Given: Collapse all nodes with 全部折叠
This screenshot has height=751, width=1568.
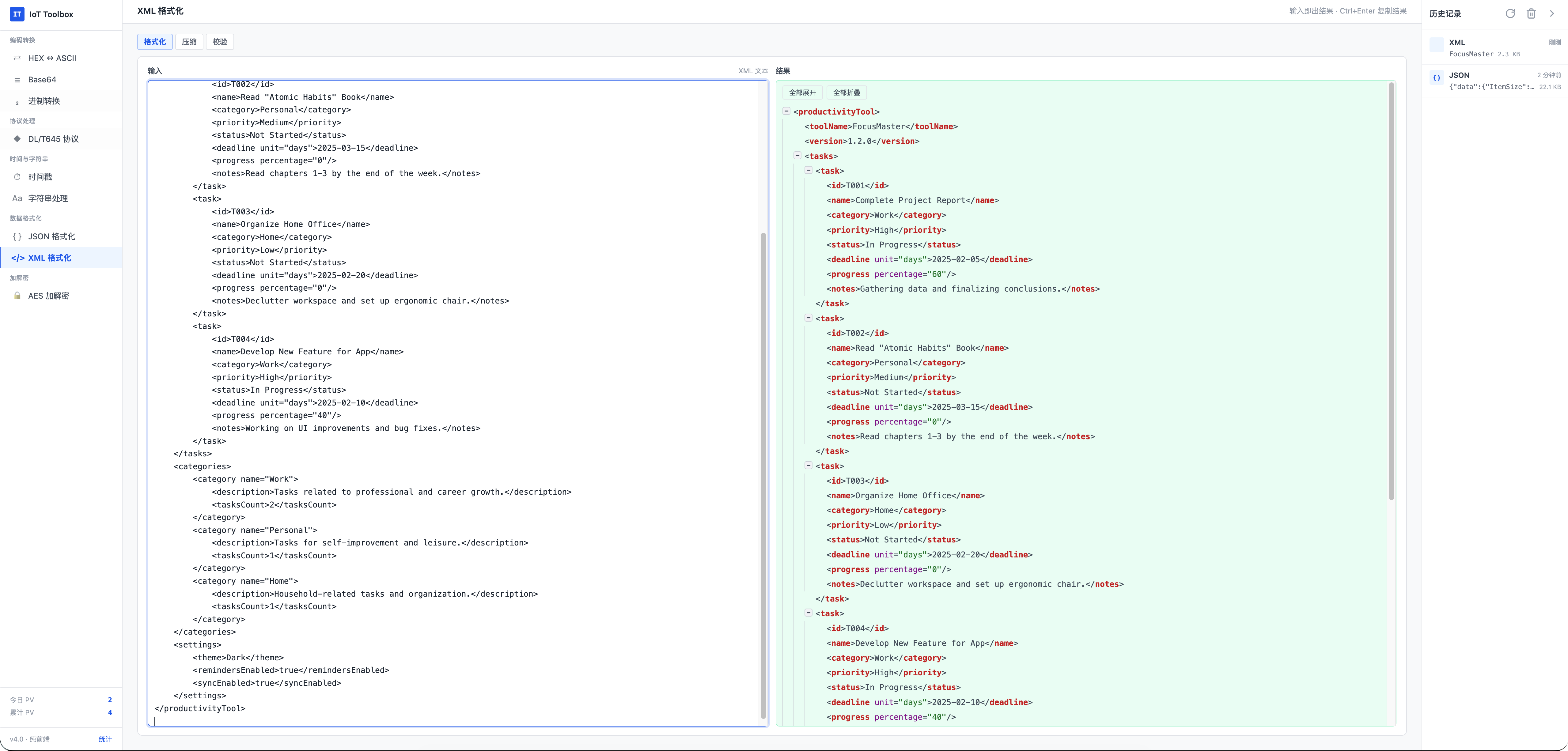Looking at the screenshot, I should click(846, 92).
